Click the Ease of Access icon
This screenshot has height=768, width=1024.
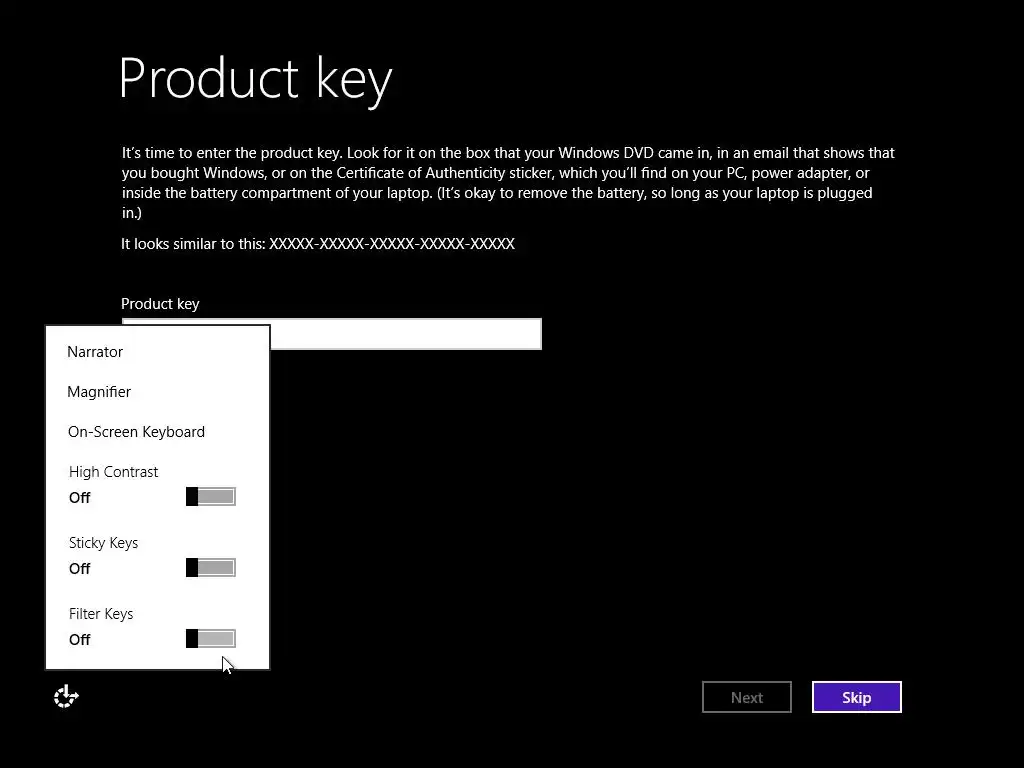point(66,696)
